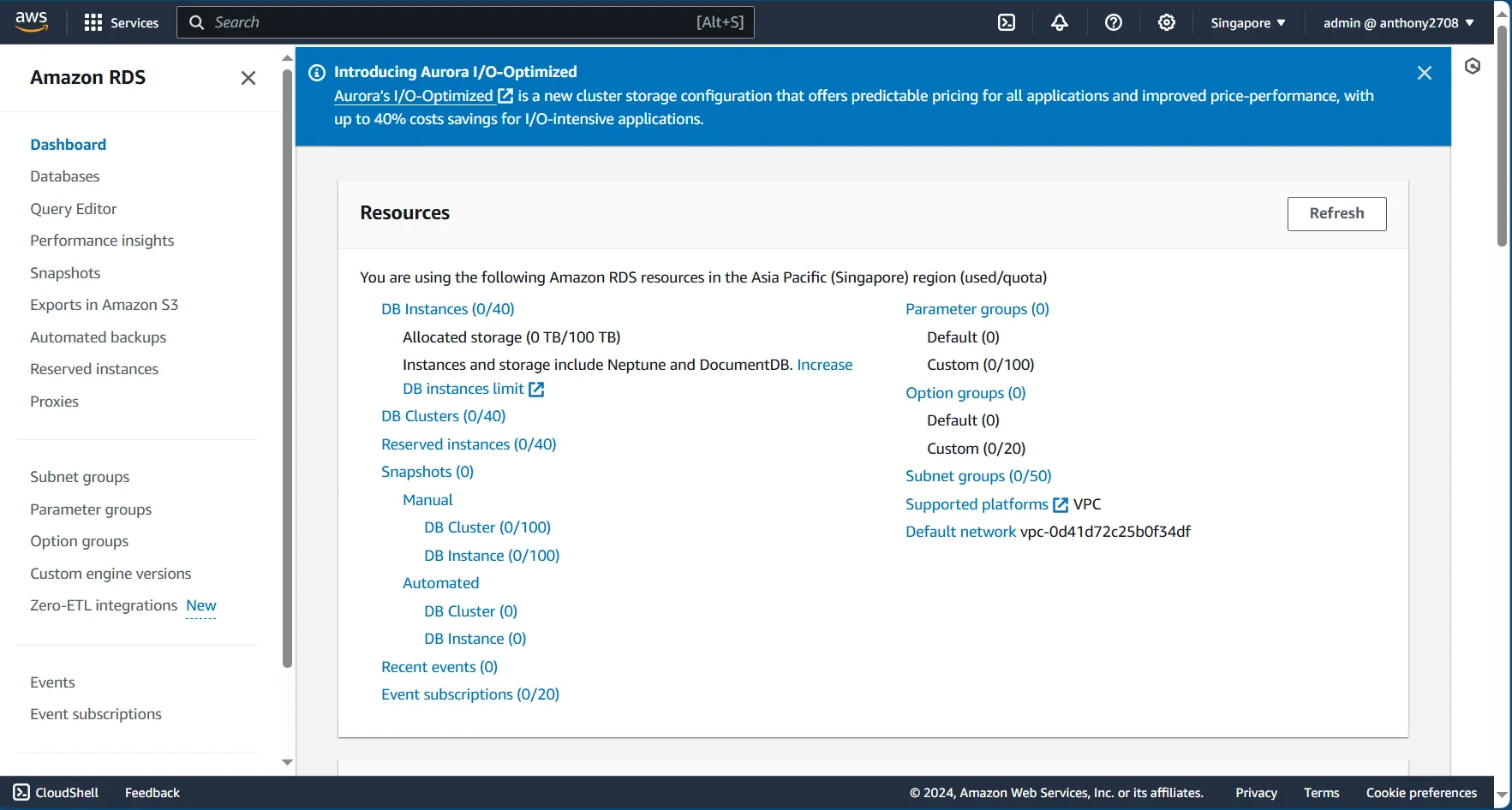
Task: Click the CloudShell icon in footer
Action: 21,792
